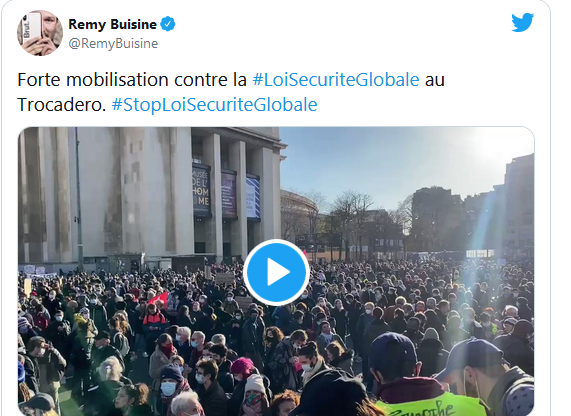Open the #LoiSecuriteGlobale hashtag
This screenshot has height=416, width=571.
(336, 79)
